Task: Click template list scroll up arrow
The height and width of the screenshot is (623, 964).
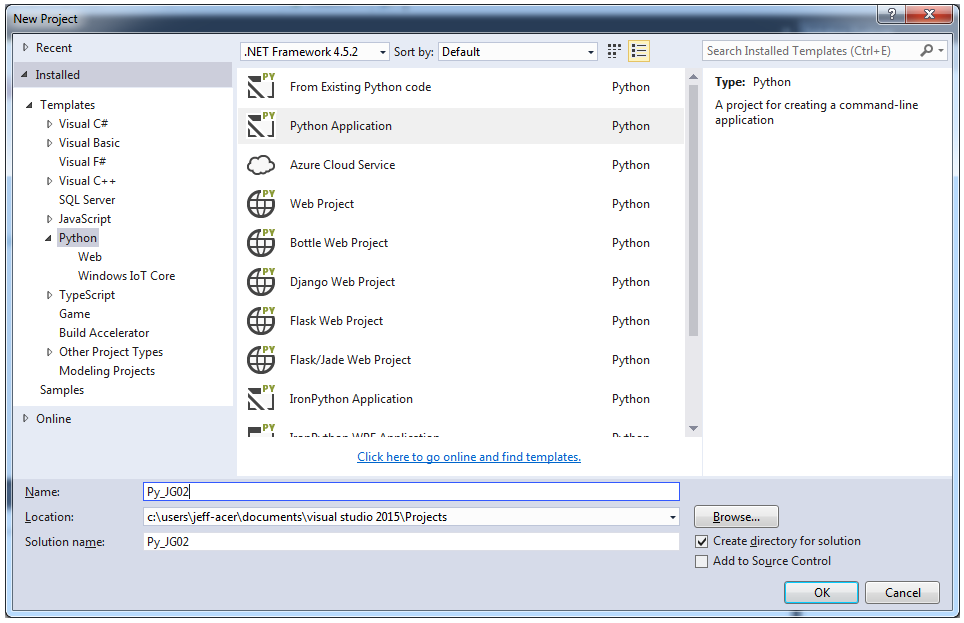Action: (x=693, y=77)
